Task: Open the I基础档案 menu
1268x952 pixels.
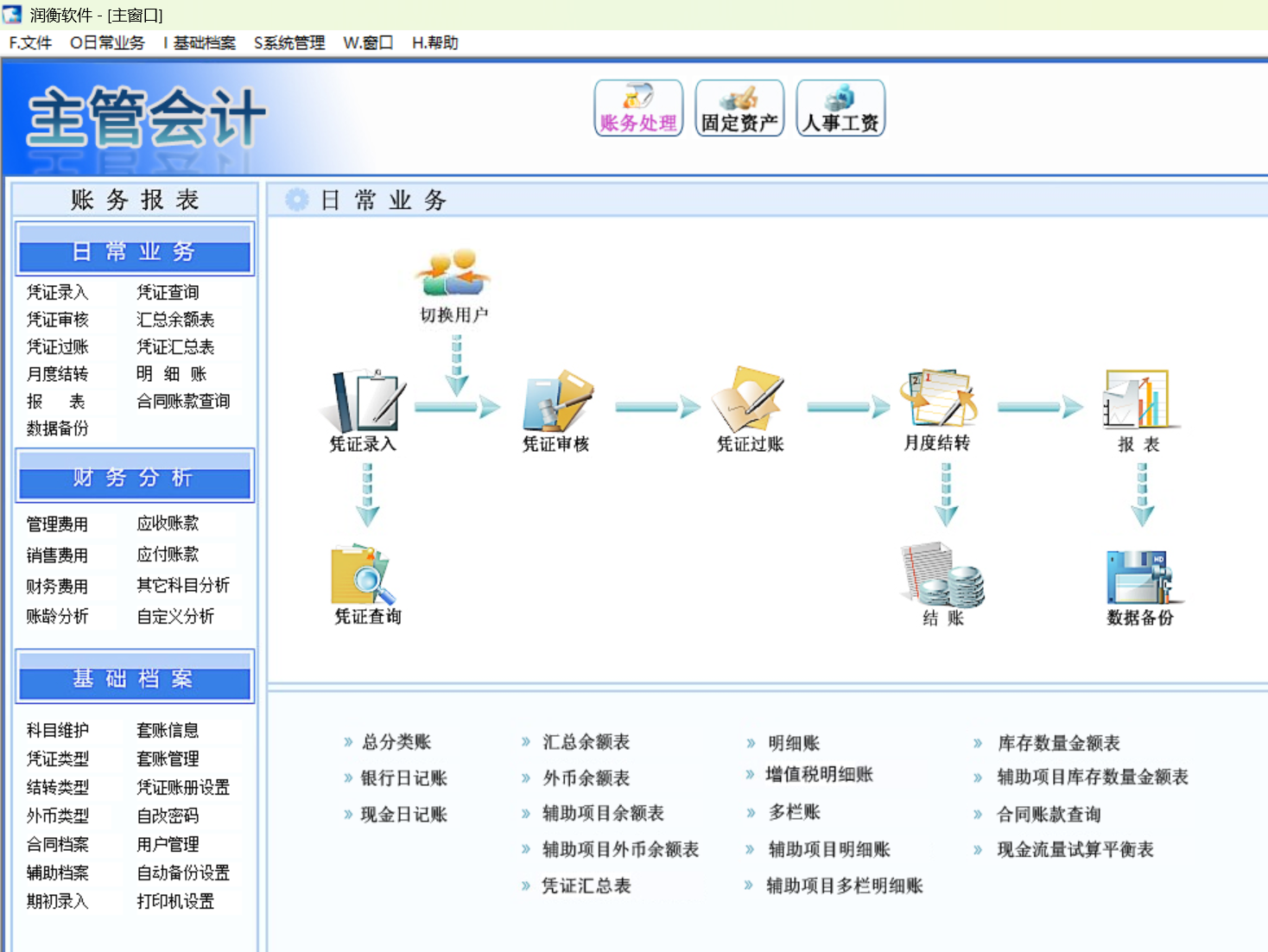Action: coord(200,43)
